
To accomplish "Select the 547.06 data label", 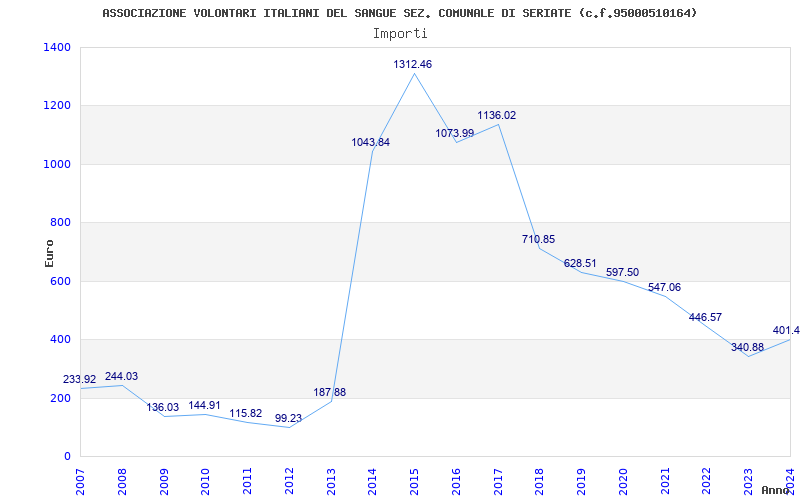I will [x=664, y=287].
